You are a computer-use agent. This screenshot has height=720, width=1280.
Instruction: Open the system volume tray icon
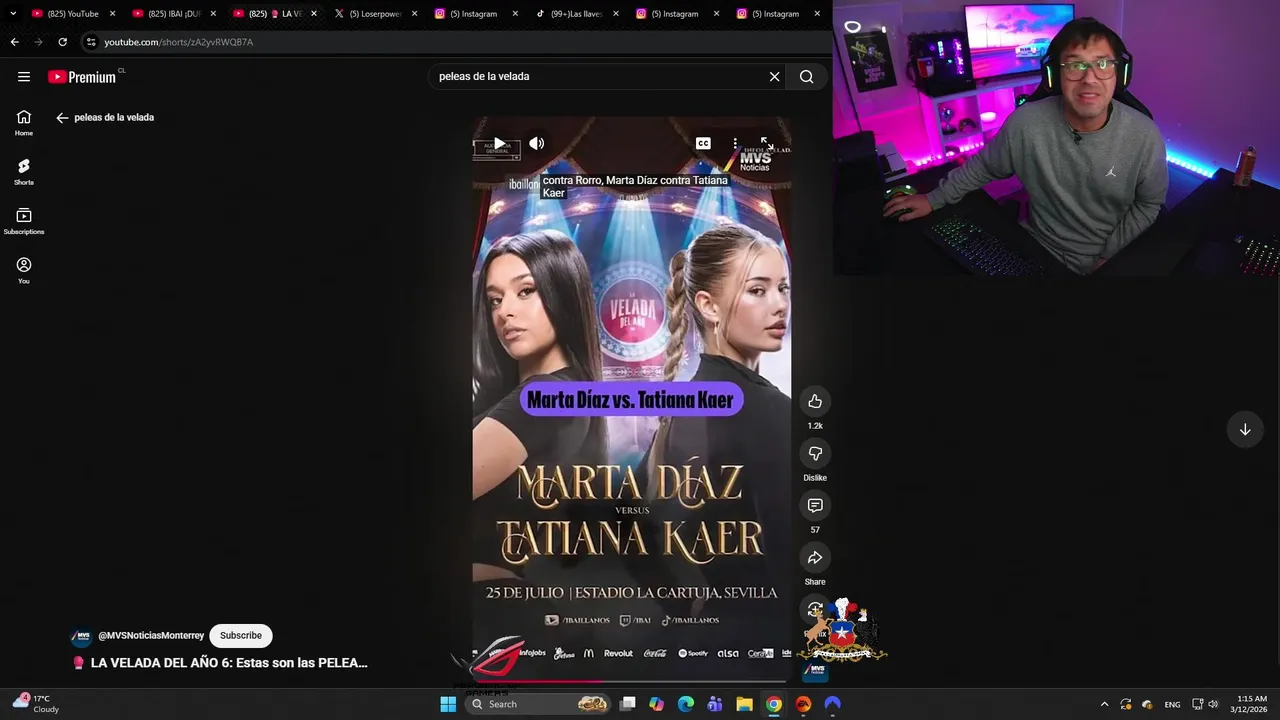tap(1213, 704)
